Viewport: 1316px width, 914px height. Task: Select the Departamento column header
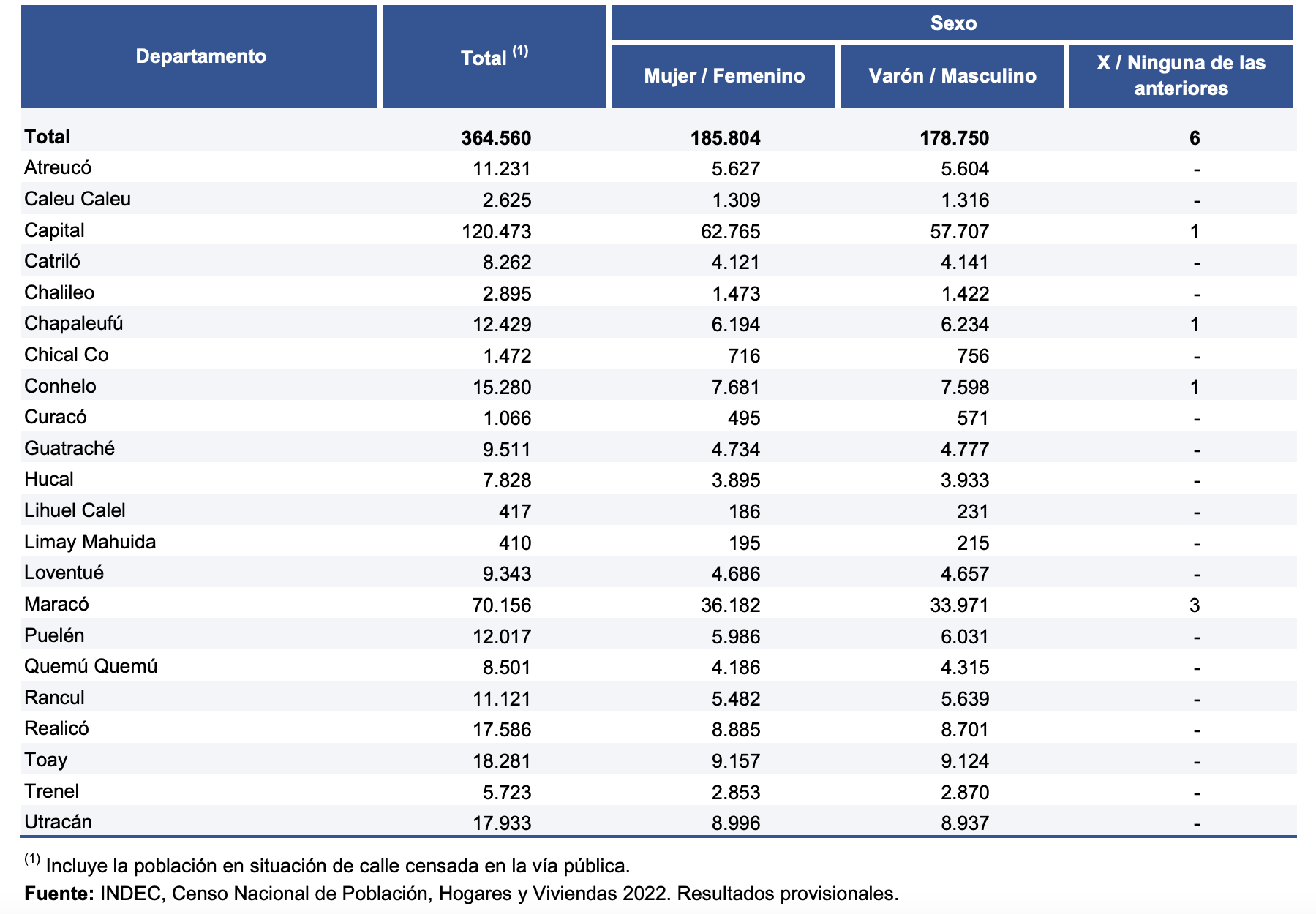click(200, 56)
